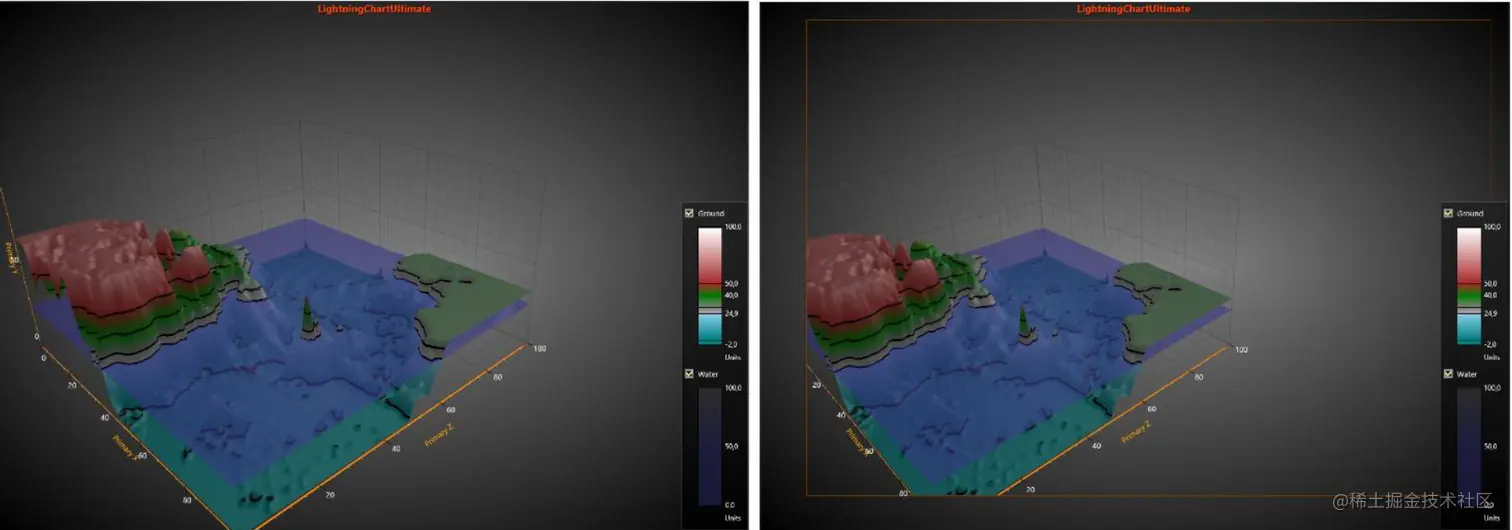This screenshot has width=1512, height=530.
Task: Uncheck Ground checkbox in left chart legend
Action: 689,213
